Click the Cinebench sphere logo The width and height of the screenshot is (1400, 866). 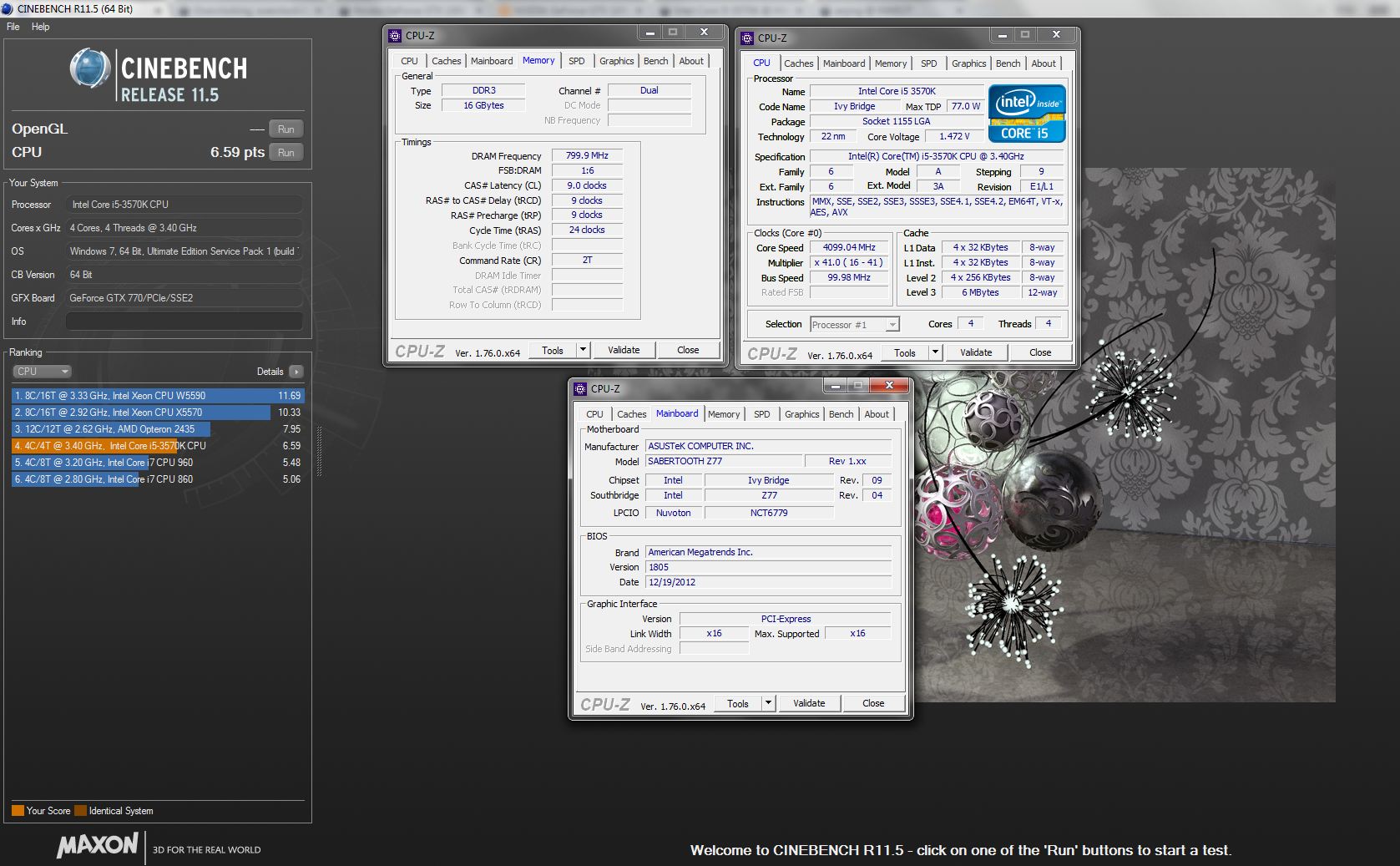click(x=90, y=68)
